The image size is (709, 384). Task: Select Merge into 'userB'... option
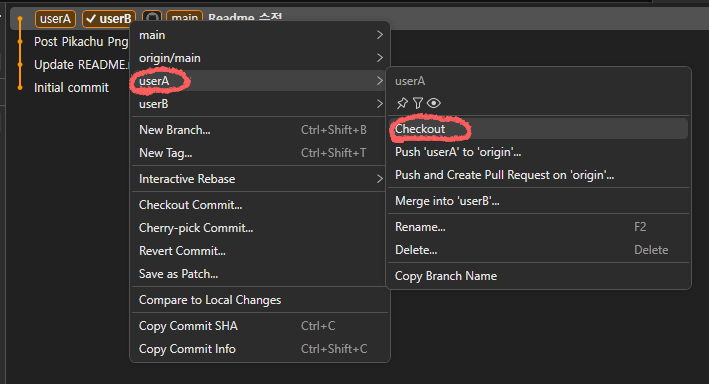point(538,201)
